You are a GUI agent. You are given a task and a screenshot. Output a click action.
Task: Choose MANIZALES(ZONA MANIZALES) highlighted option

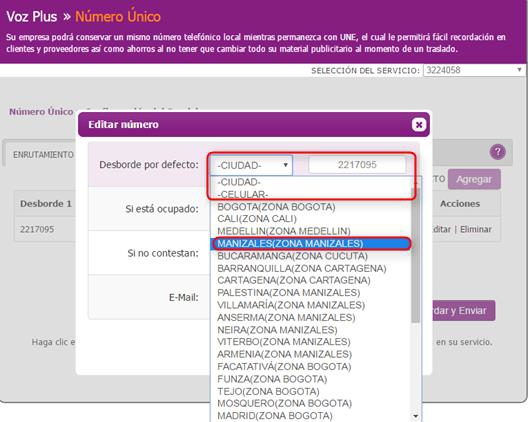(x=311, y=244)
